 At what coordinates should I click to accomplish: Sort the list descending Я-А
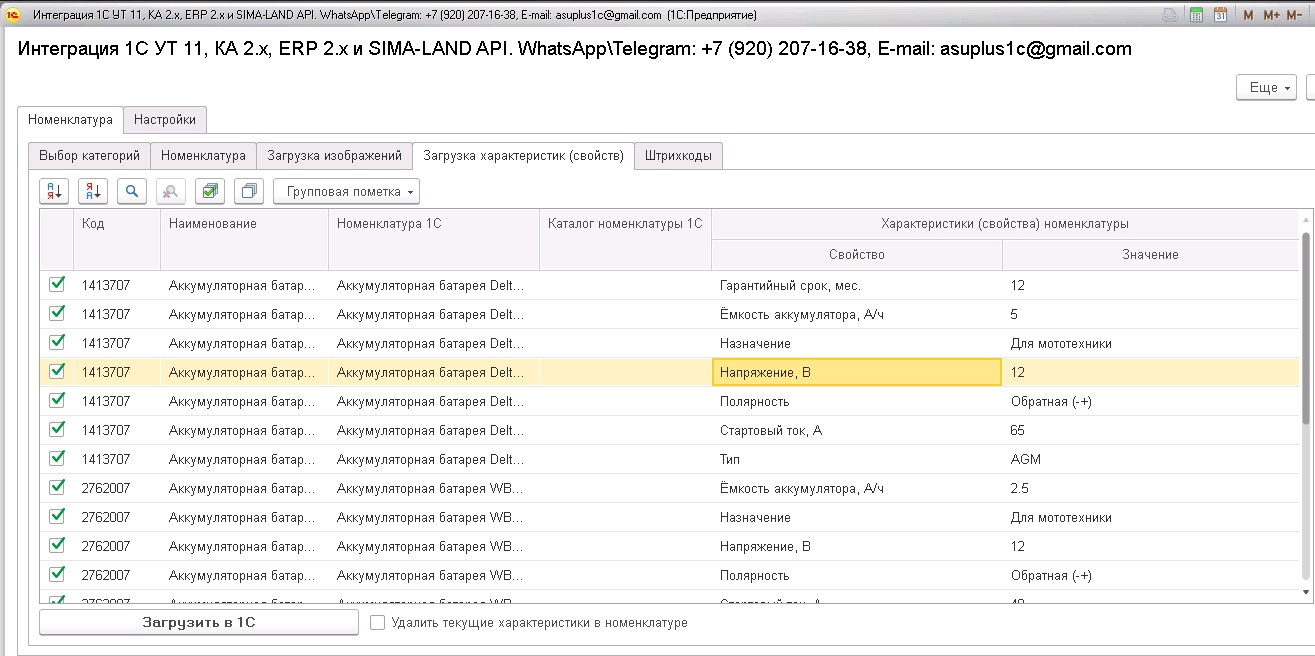click(x=93, y=191)
